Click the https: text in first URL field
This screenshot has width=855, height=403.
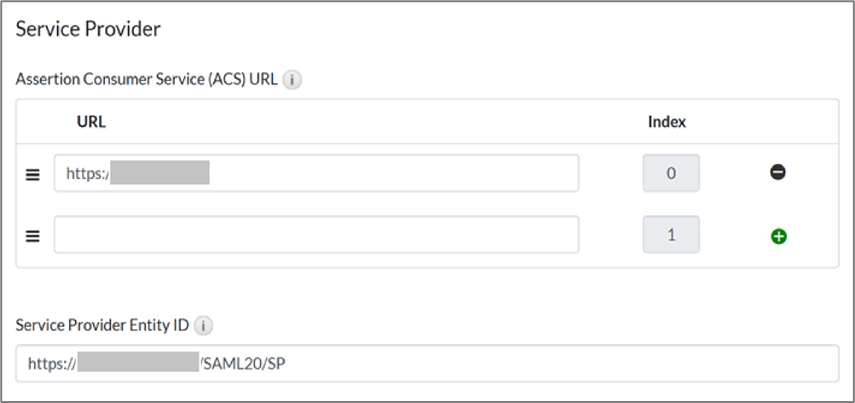(x=87, y=173)
